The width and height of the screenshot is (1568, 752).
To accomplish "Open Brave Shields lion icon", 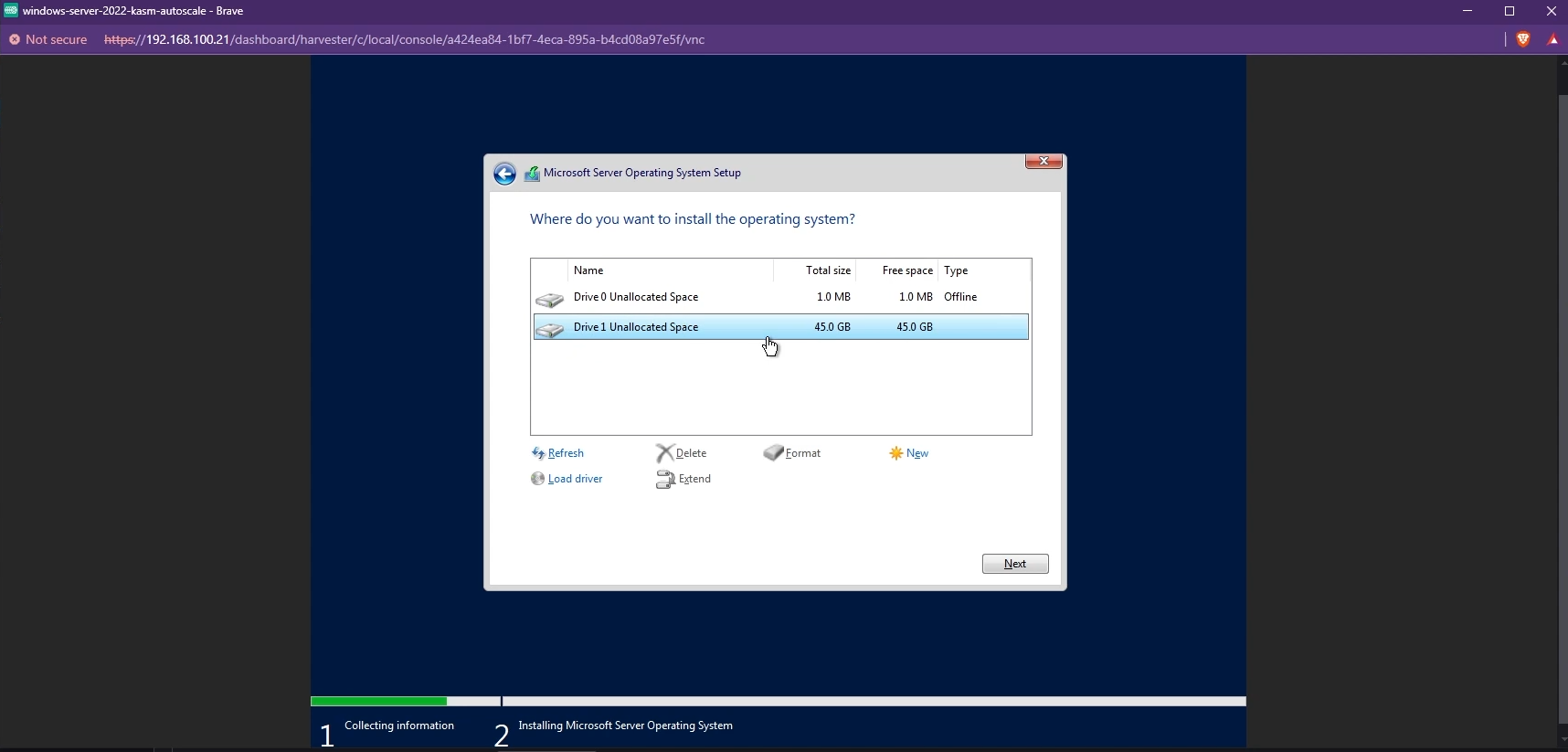I will coord(1523,39).
